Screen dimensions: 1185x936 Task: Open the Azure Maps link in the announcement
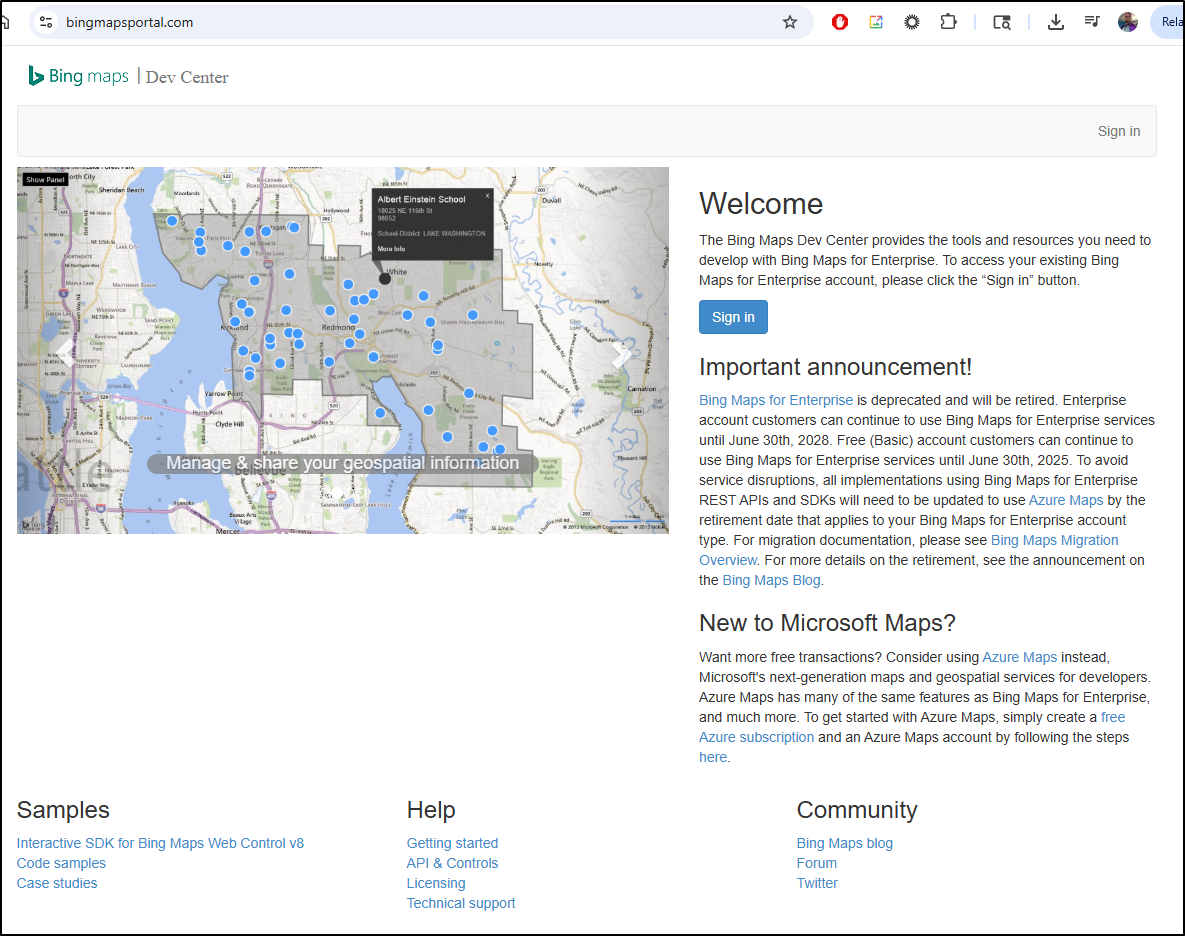click(x=1066, y=500)
